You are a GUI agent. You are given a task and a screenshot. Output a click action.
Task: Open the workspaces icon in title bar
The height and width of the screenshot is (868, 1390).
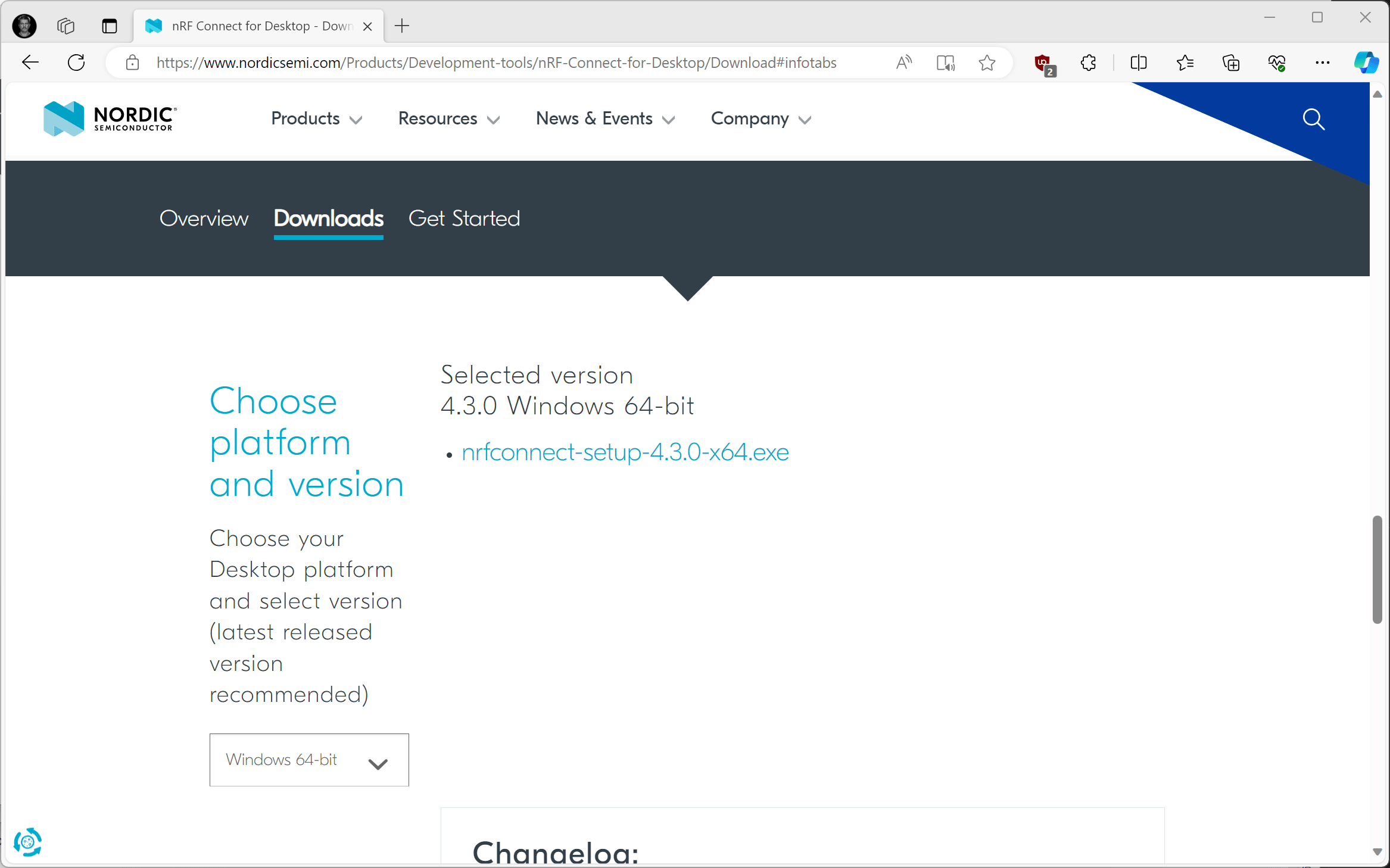point(66,26)
